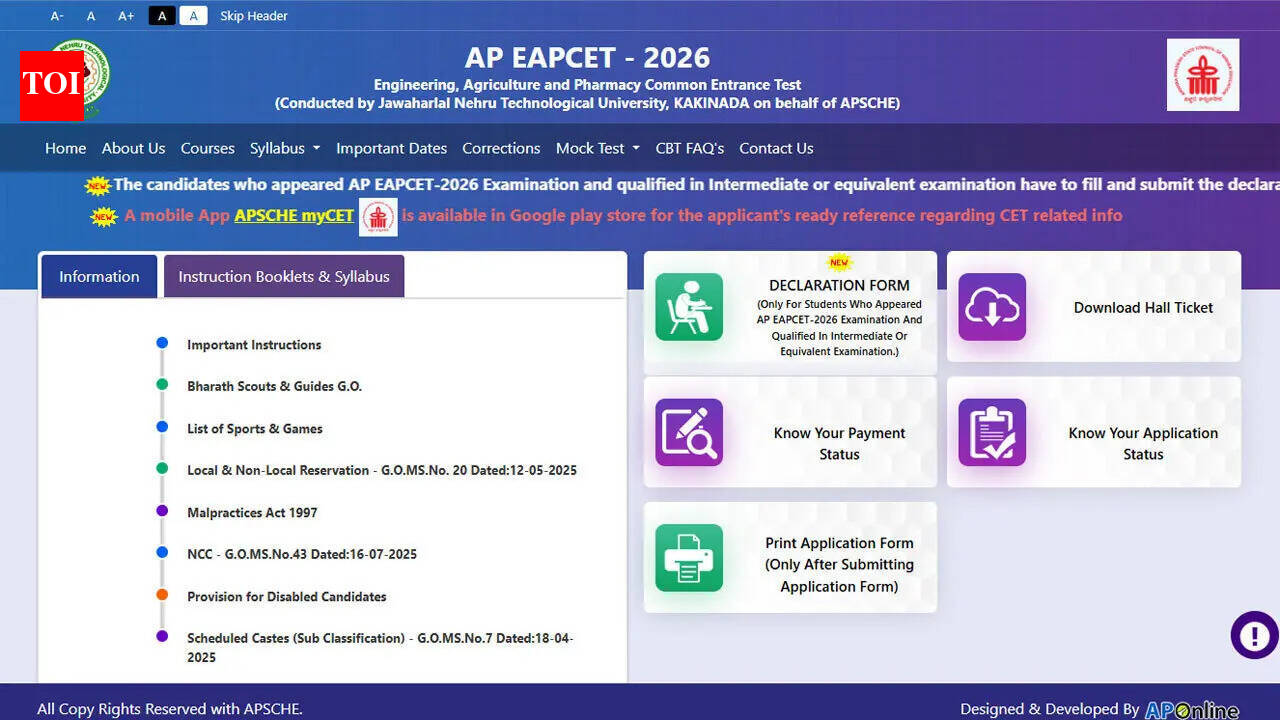
Task: Click the AP EAPCET - 2026 heading
Action: pyautogui.click(x=587, y=58)
